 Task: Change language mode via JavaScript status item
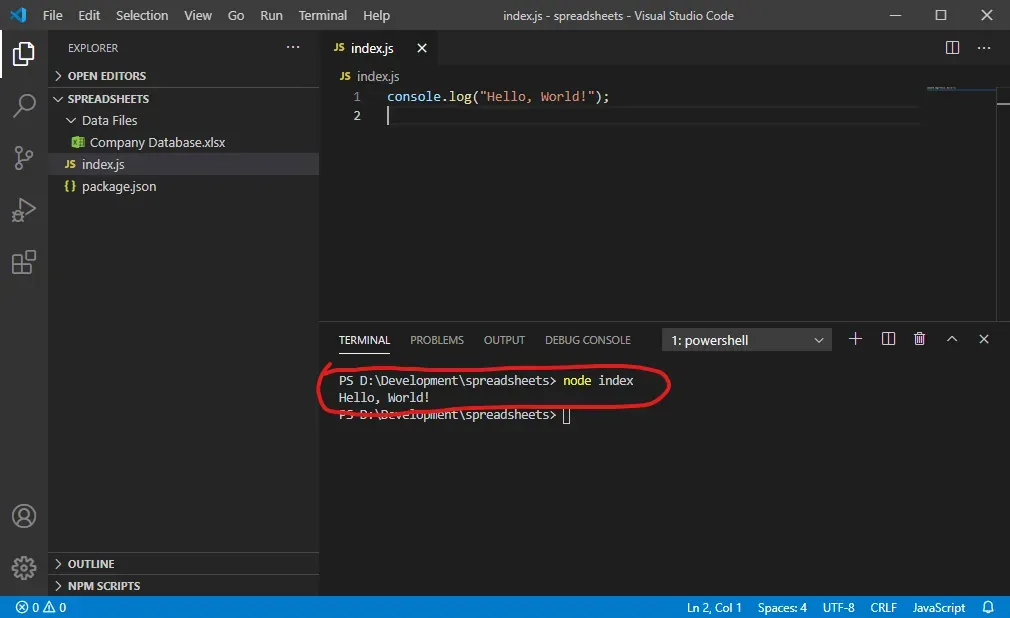coord(938,607)
